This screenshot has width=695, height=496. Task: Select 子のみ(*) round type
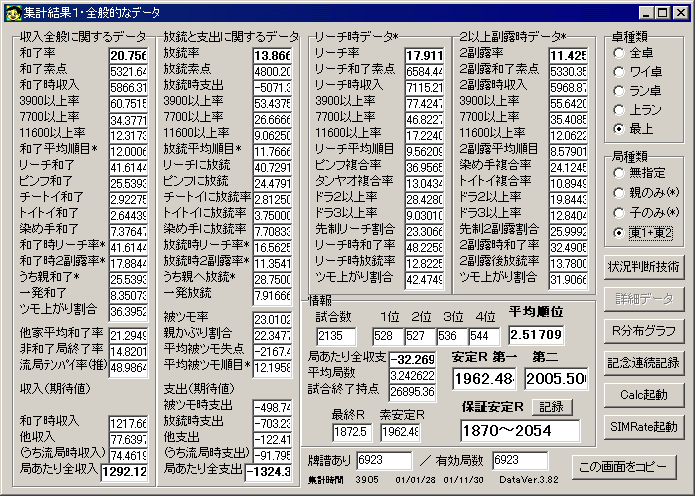[x=646, y=212]
